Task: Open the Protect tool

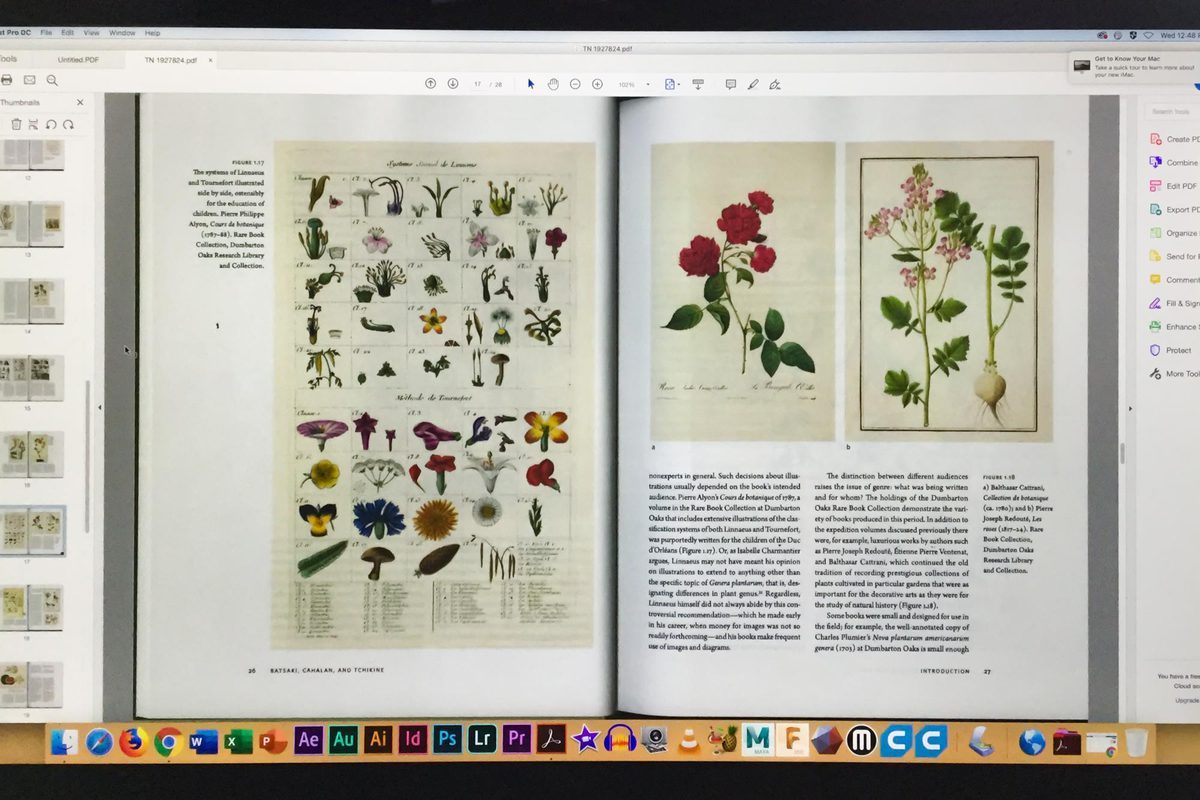Action: [x=1171, y=350]
